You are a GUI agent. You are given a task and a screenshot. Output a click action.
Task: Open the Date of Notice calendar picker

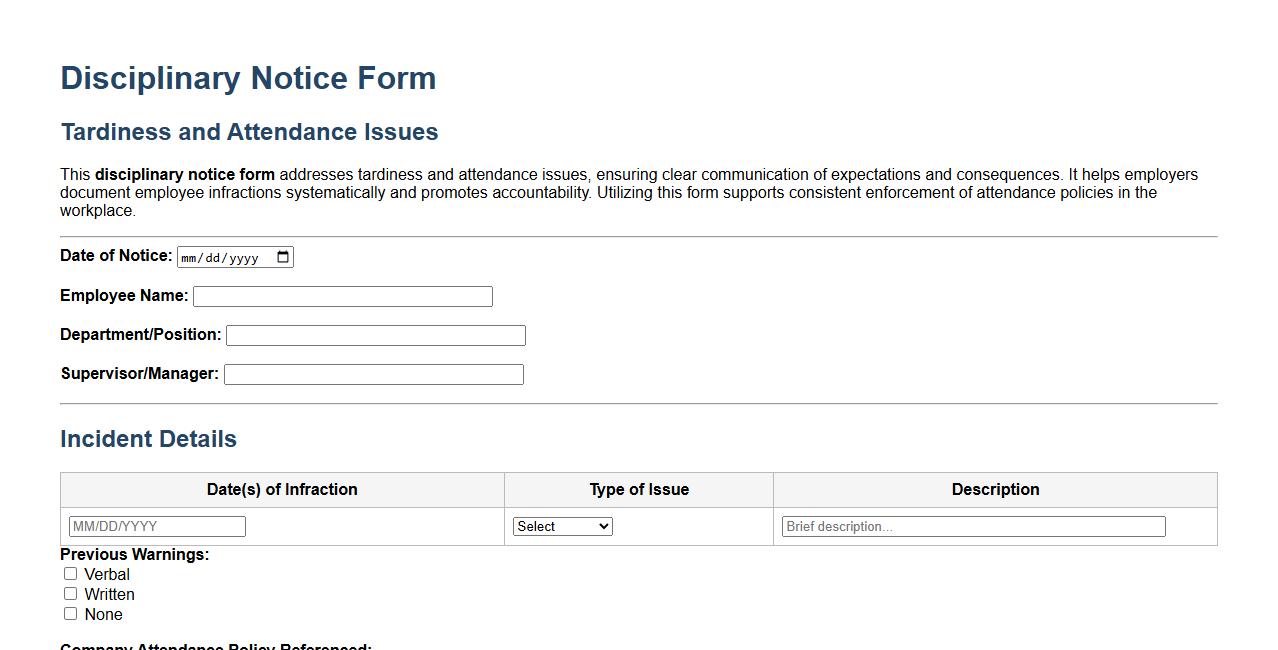coord(283,256)
